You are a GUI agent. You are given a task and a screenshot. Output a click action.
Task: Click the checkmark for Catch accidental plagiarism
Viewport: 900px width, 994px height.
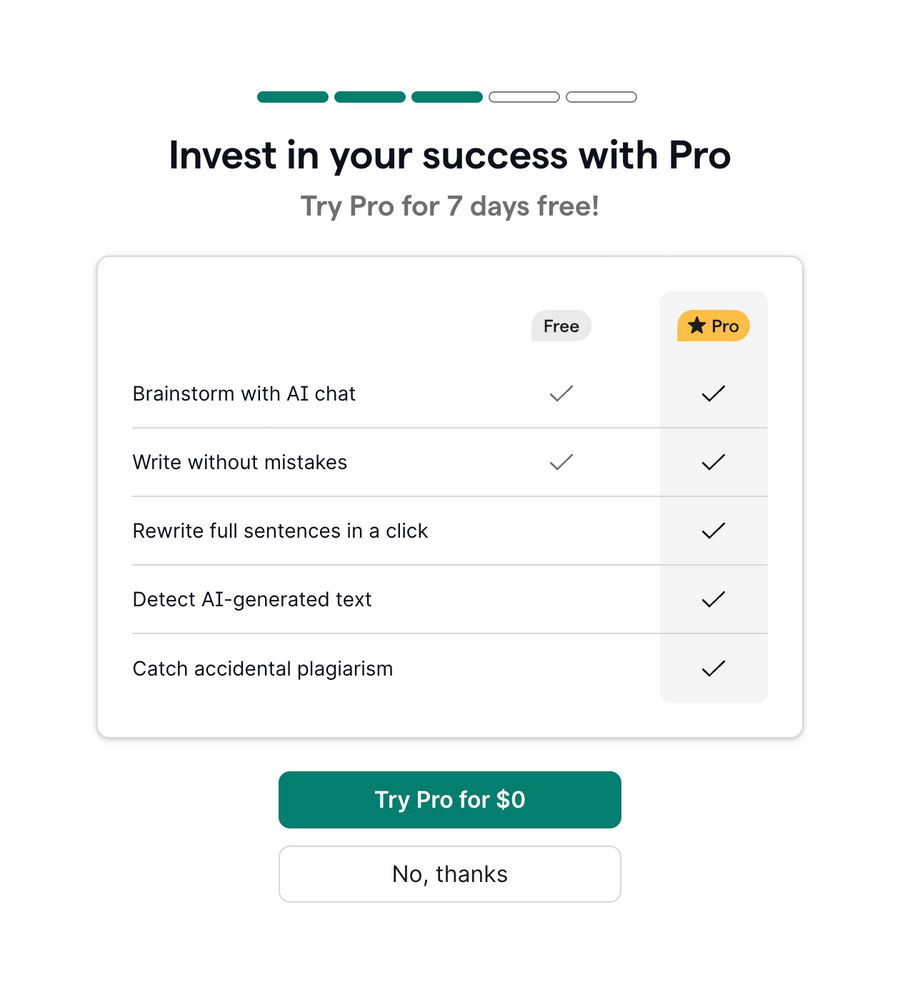click(713, 668)
